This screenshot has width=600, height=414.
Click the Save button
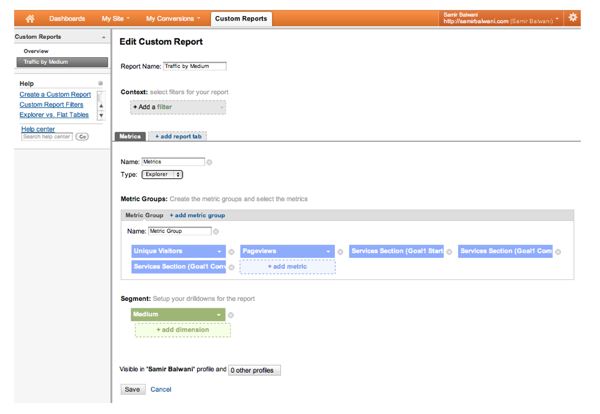[132, 390]
